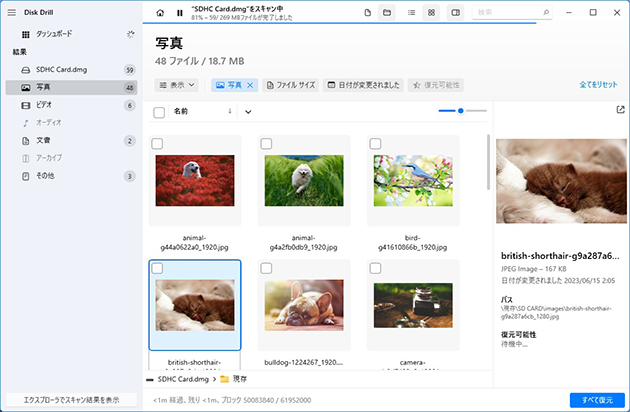630x412 pixels.
Task: Open ダッシュボード in the sidebar
Action: point(54,34)
